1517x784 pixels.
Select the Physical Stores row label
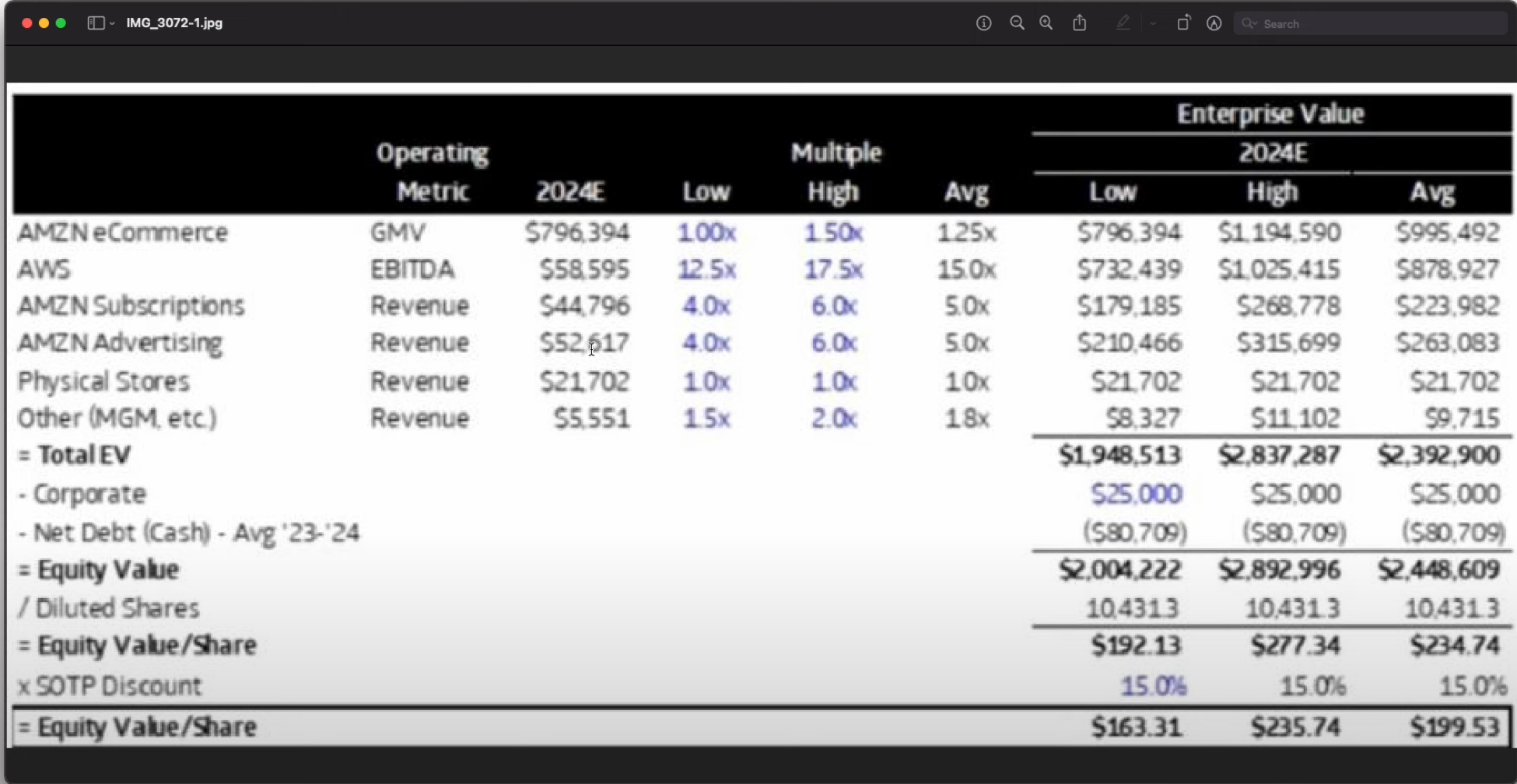103,381
